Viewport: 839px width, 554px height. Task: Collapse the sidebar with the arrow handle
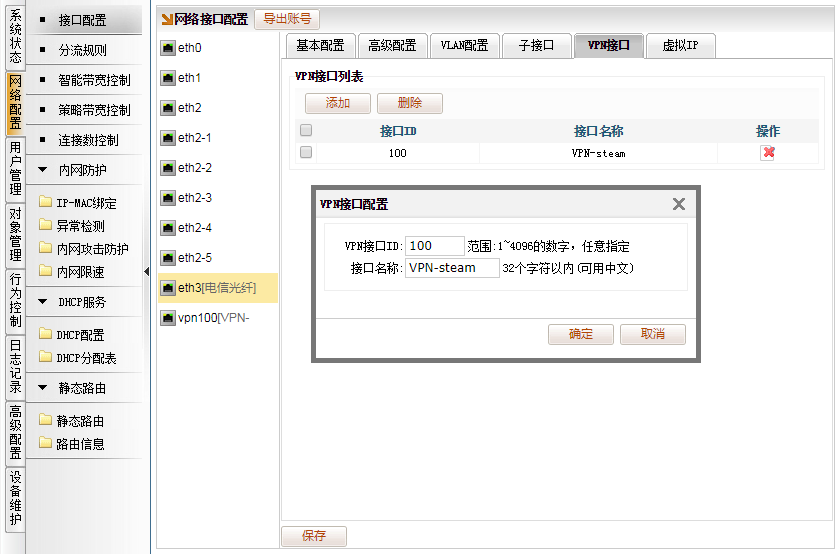pyautogui.click(x=147, y=272)
